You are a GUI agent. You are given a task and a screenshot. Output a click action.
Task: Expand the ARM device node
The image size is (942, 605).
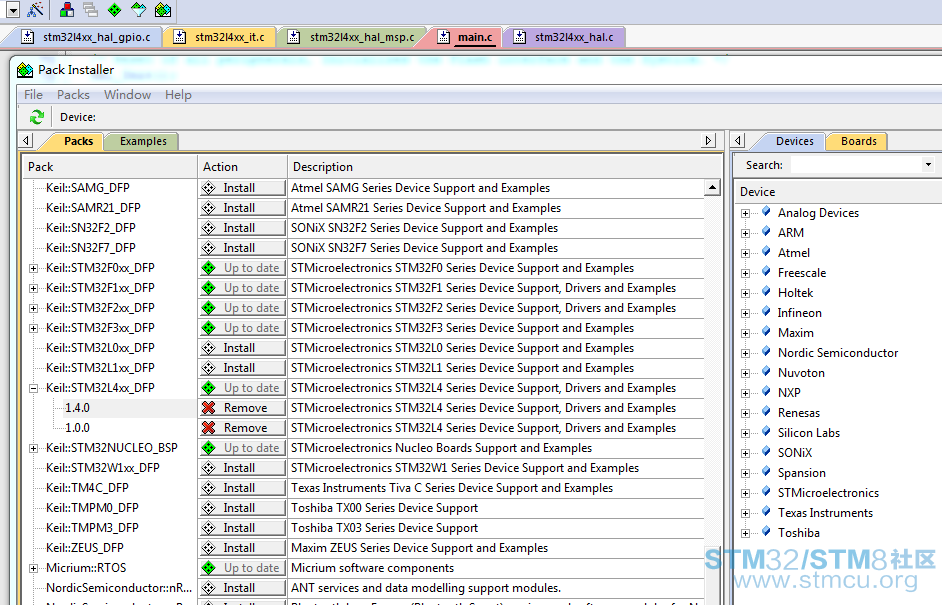[x=746, y=233]
